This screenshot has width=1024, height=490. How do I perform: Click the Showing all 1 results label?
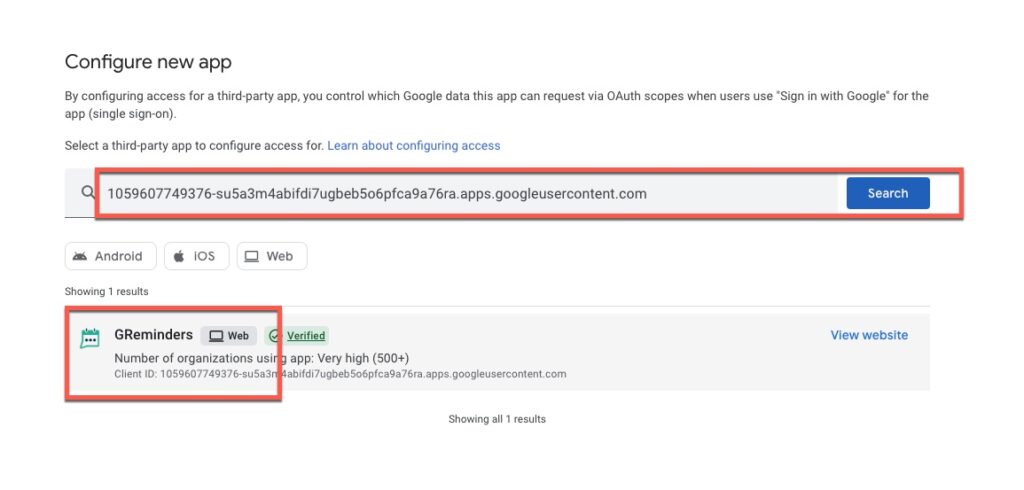tap(496, 419)
